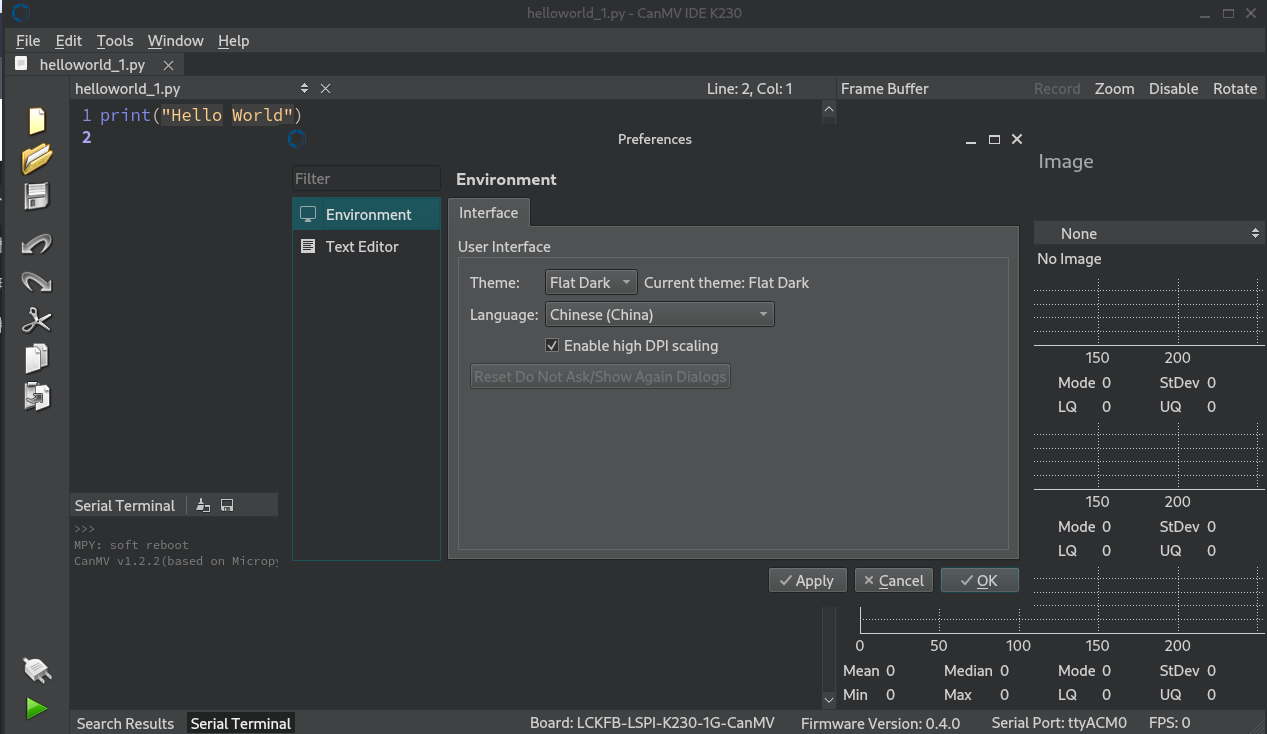Close the helloworld_1.py editor split
The height and width of the screenshot is (734, 1267).
pos(325,89)
